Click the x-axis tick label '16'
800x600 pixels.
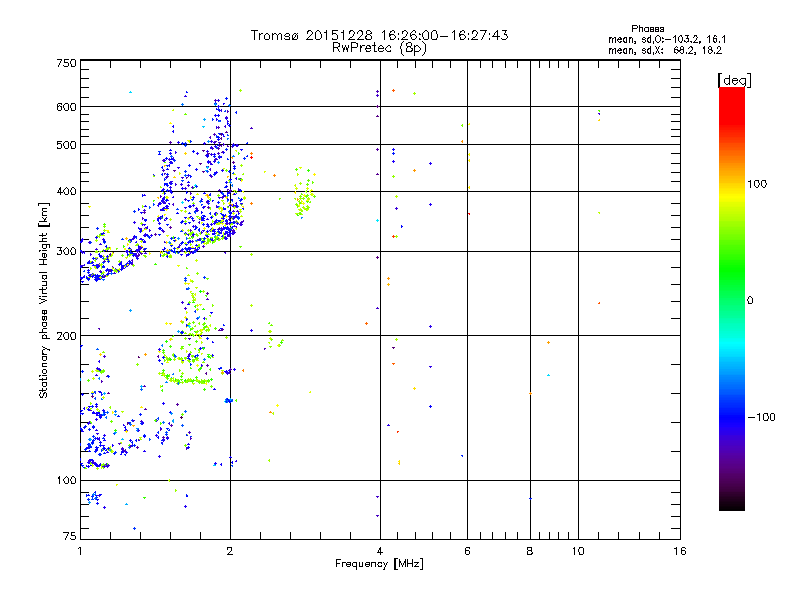(680, 551)
